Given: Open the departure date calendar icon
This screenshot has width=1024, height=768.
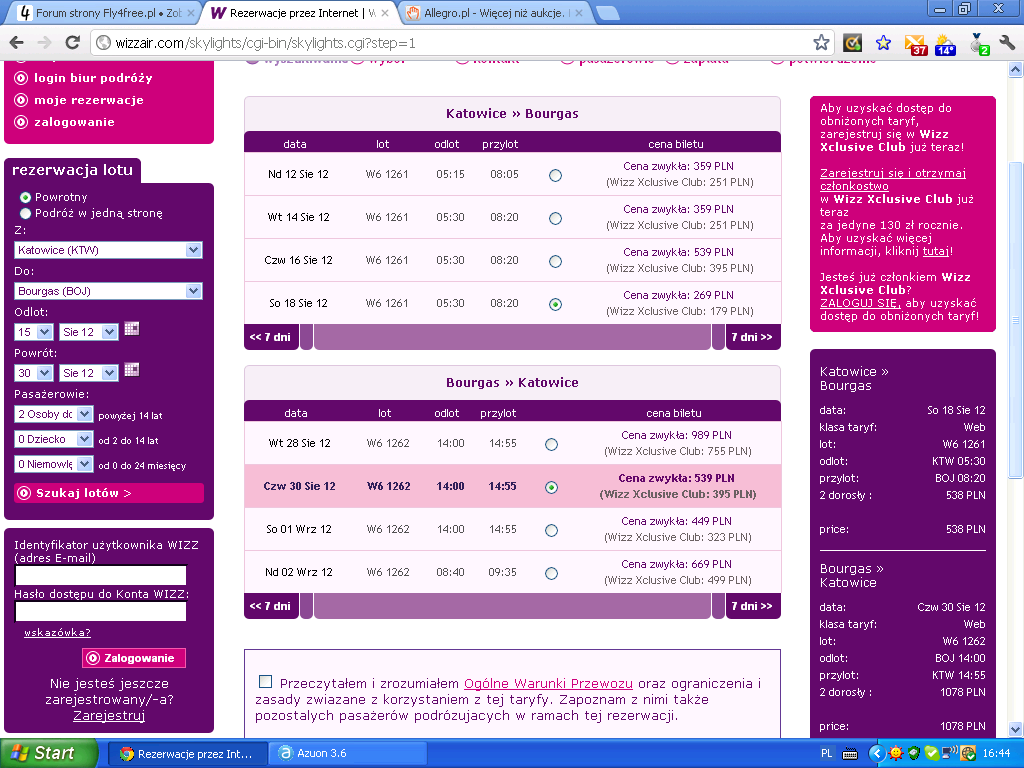Looking at the screenshot, I should click(x=132, y=329).
